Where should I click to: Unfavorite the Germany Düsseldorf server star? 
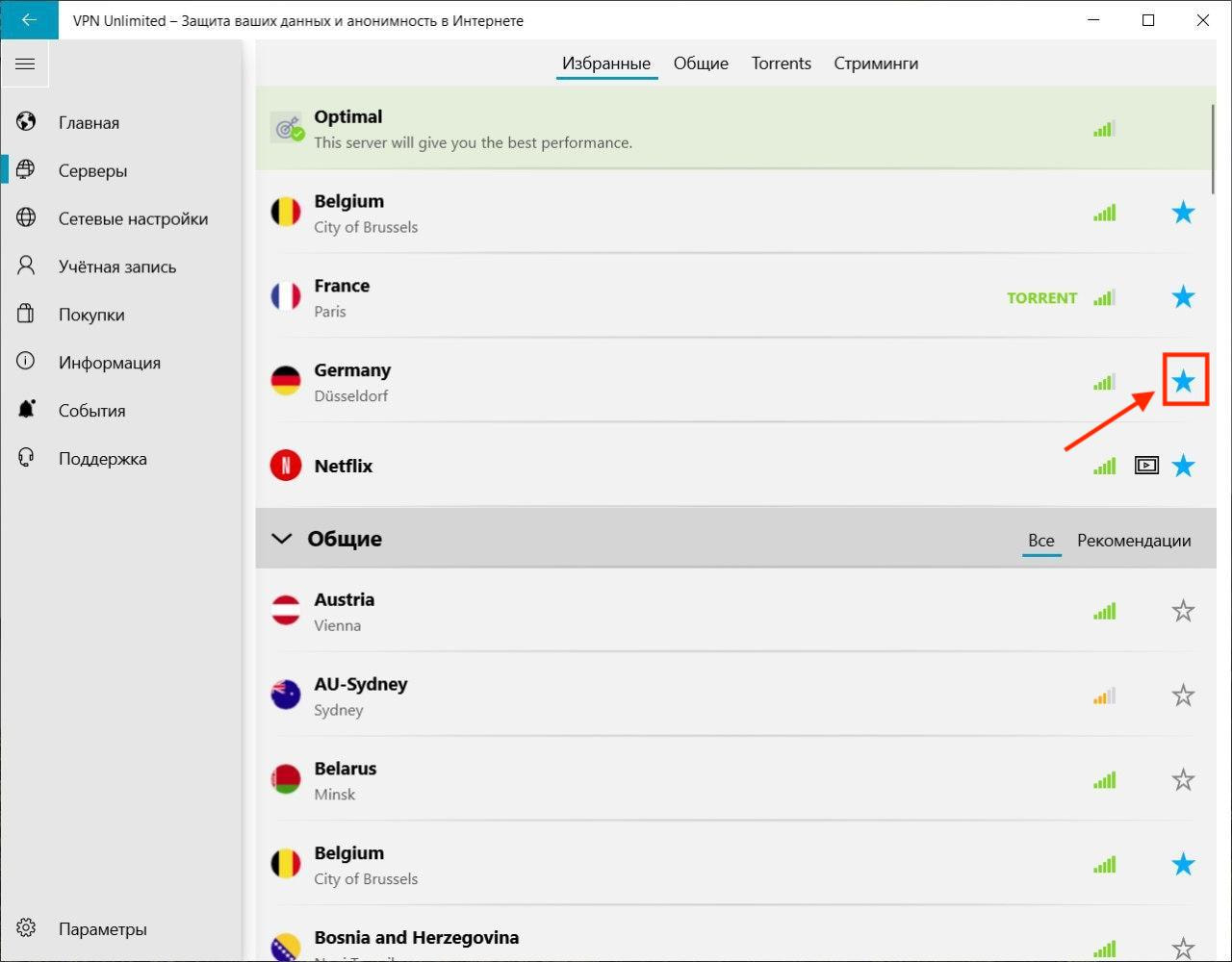tap(1183, 382)
